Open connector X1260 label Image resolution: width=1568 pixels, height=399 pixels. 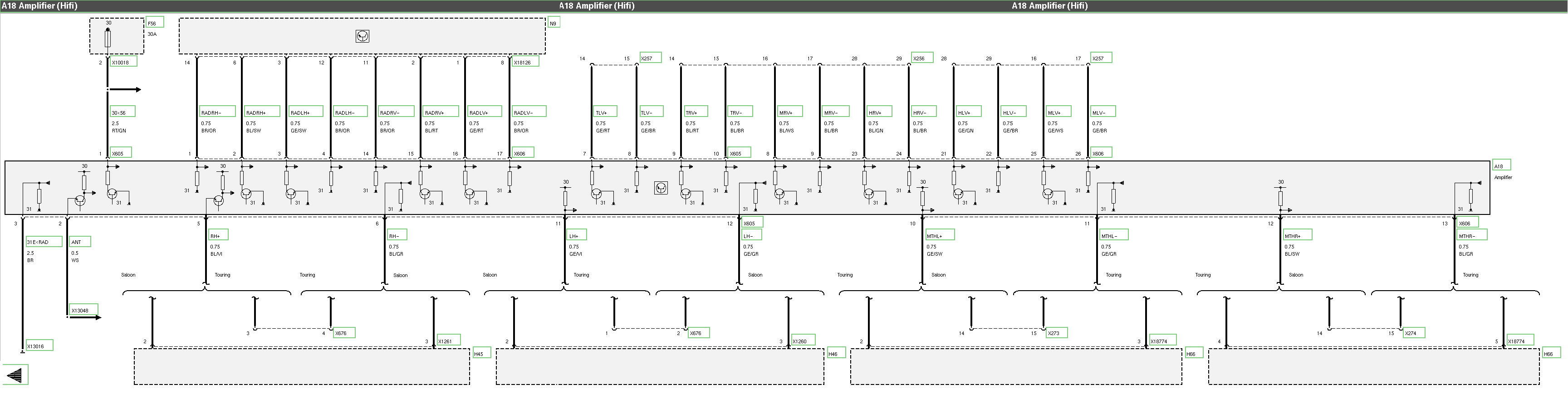click(803, 341)
